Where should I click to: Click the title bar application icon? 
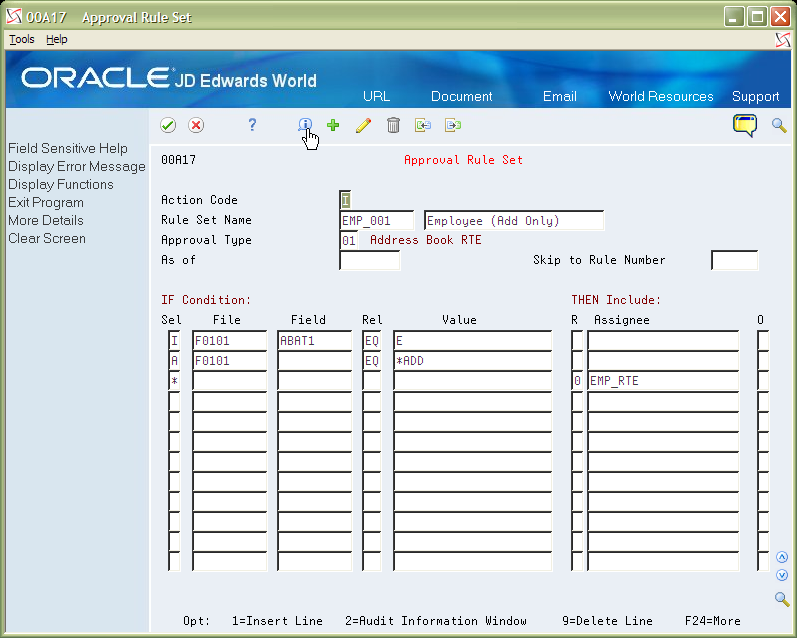coord(14,17)
